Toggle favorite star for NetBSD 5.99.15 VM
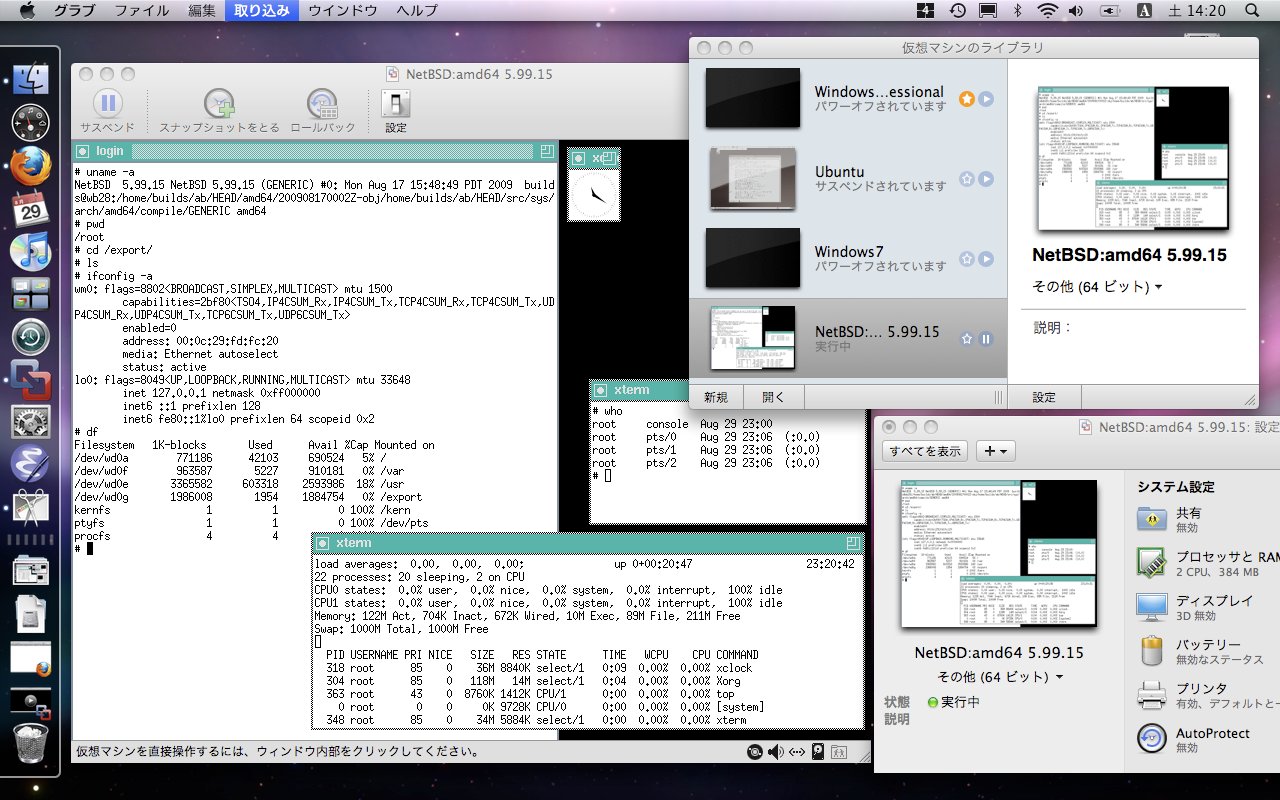Viewport: 1280px width, 800px height. coord(967,339)
